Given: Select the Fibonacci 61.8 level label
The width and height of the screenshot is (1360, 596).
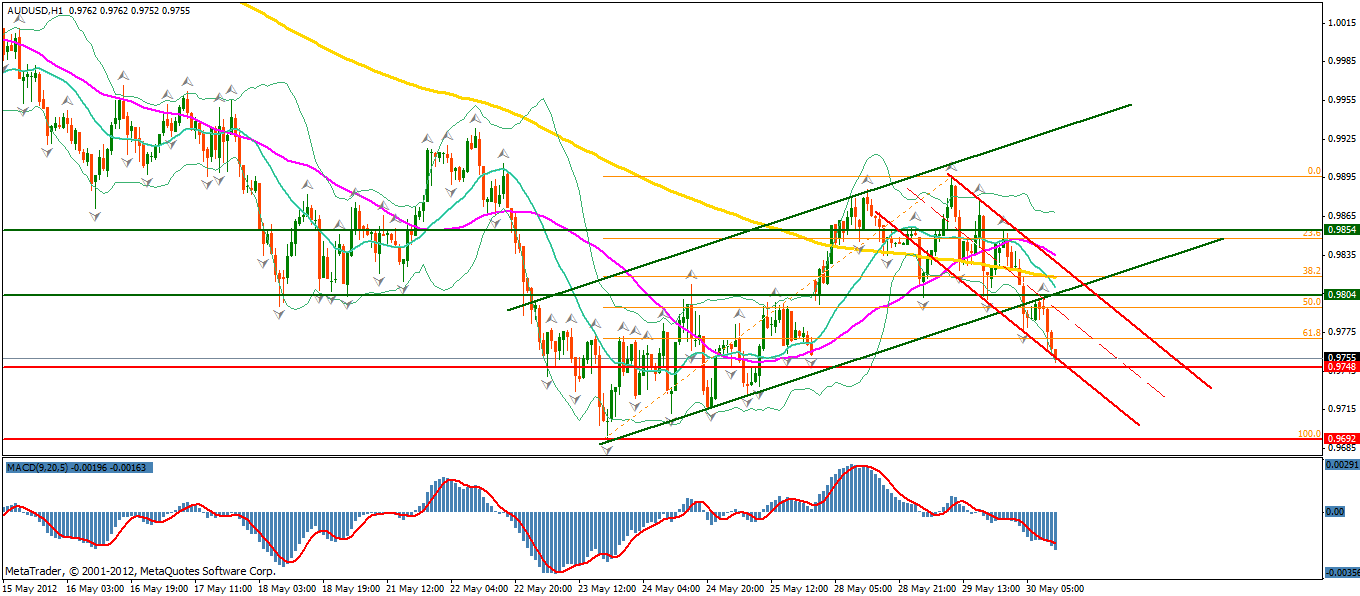Looking at the screenshot, I should click(x=1311, y=332).
